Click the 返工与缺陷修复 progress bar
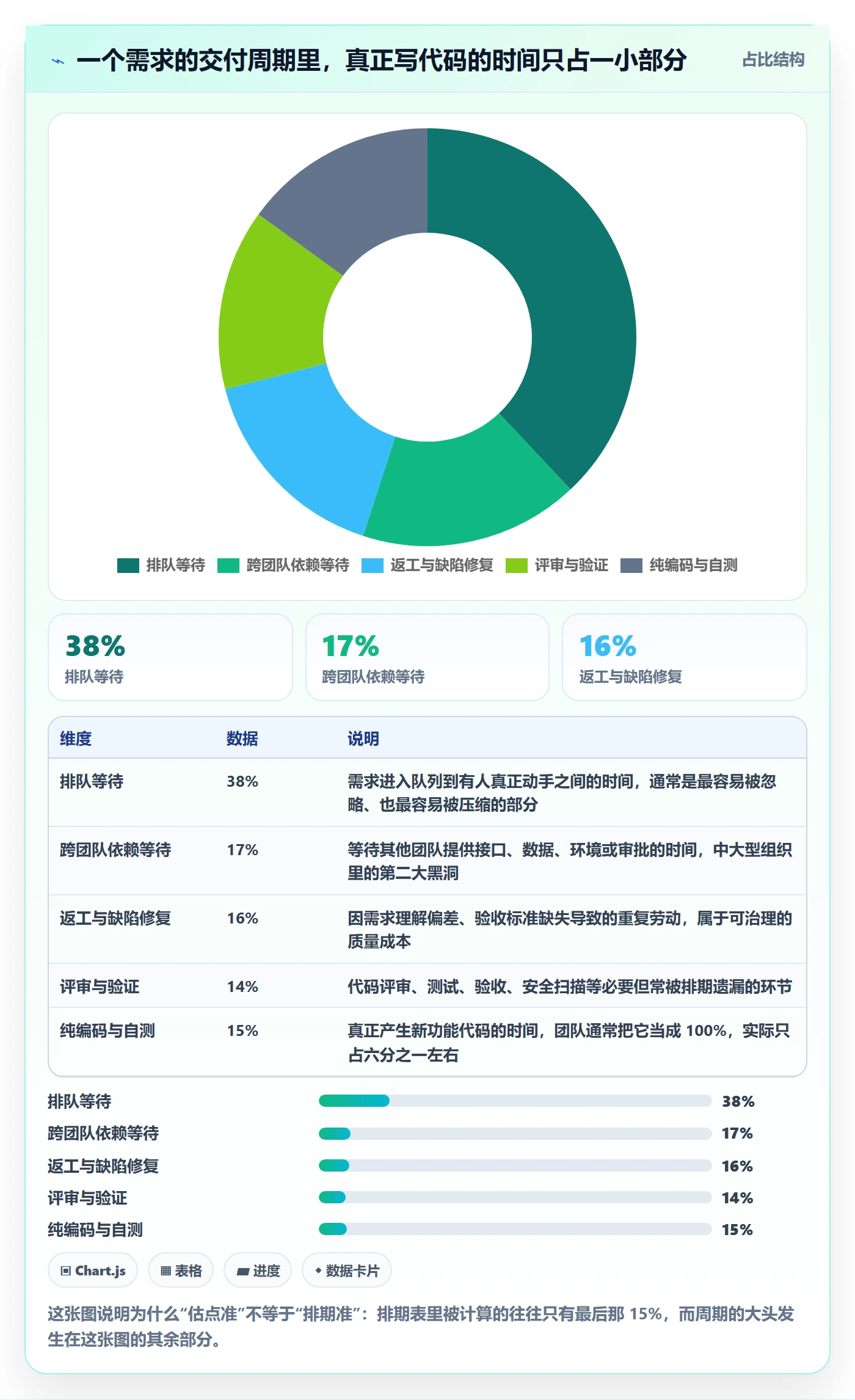Viewport: 855px width, 1400px height. (515, 1165)
